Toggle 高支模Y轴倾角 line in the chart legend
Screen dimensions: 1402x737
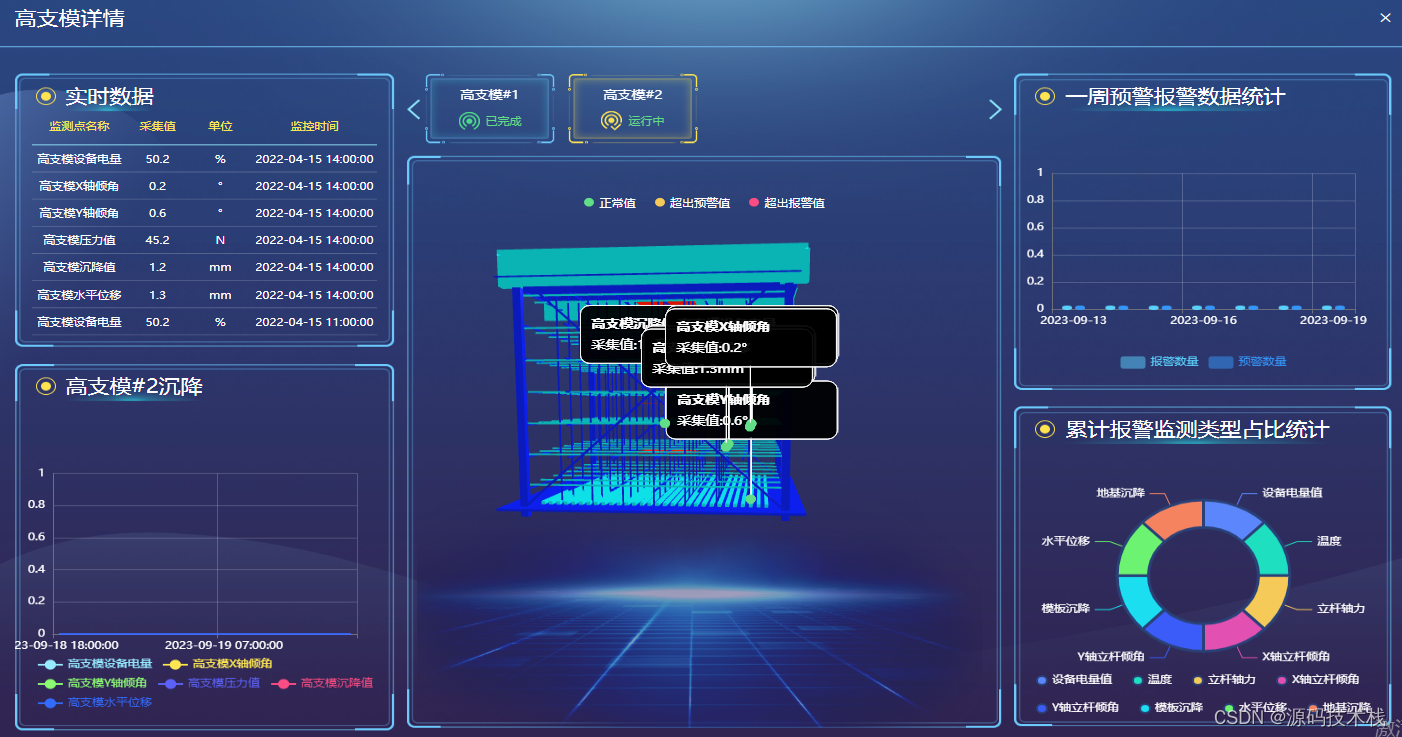point(92,683)
